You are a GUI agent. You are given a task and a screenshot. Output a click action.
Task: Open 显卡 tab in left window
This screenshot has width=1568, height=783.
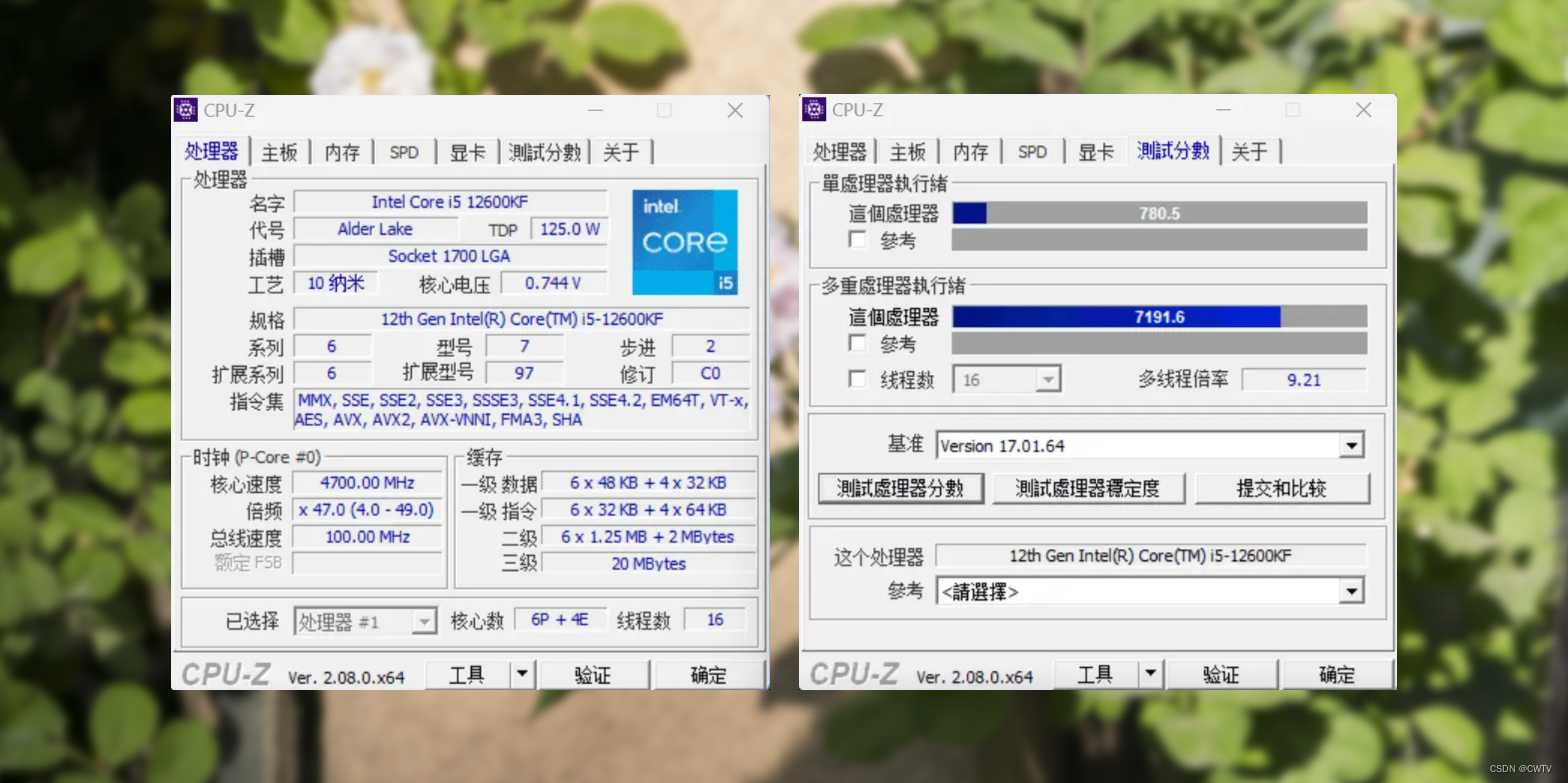(x=467, y=152)
